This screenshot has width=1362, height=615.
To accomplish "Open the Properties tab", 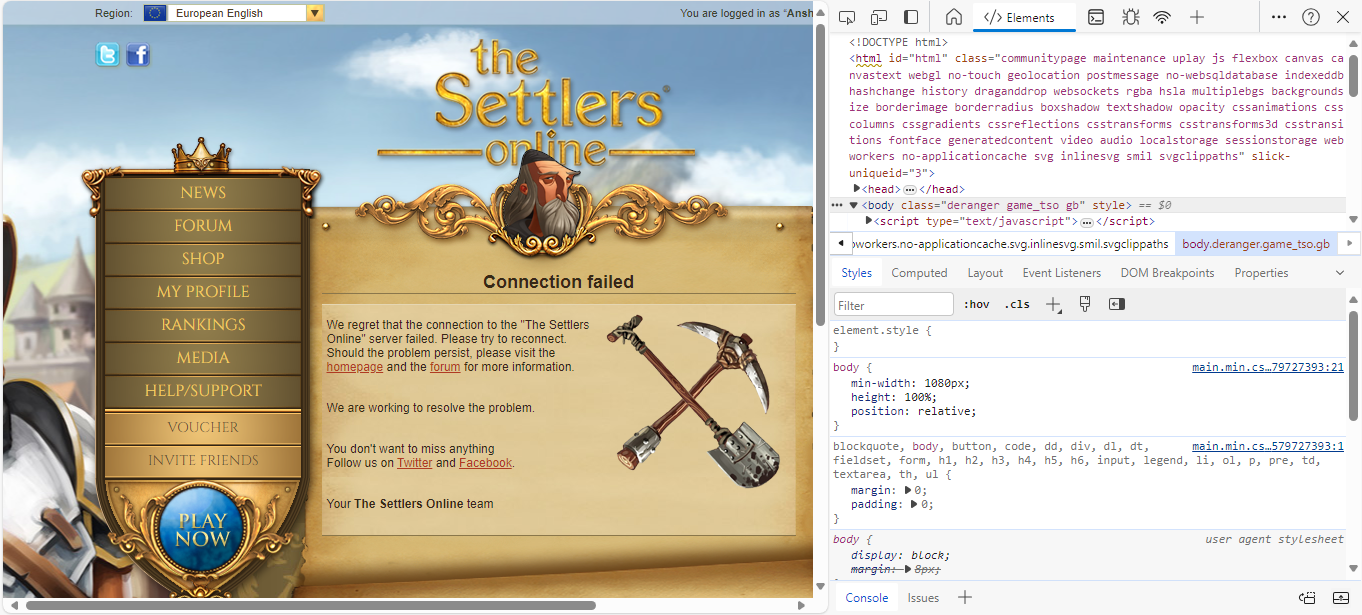I will coord(1261,273).
